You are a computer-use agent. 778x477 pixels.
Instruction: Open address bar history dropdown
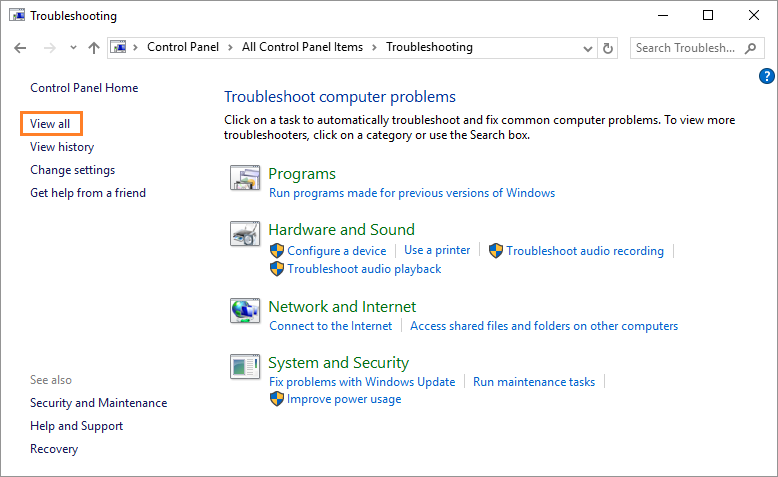click(587, 49)
